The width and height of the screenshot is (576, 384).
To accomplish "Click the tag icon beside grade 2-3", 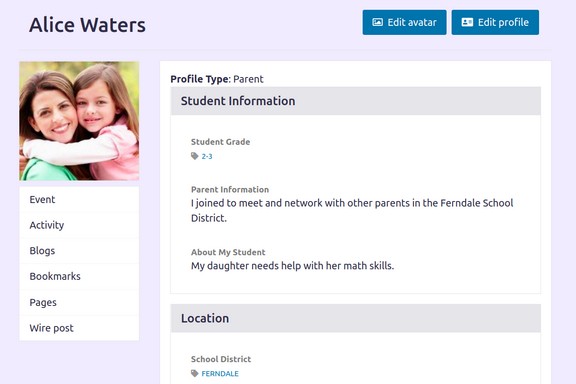I will tap(195, 156).
